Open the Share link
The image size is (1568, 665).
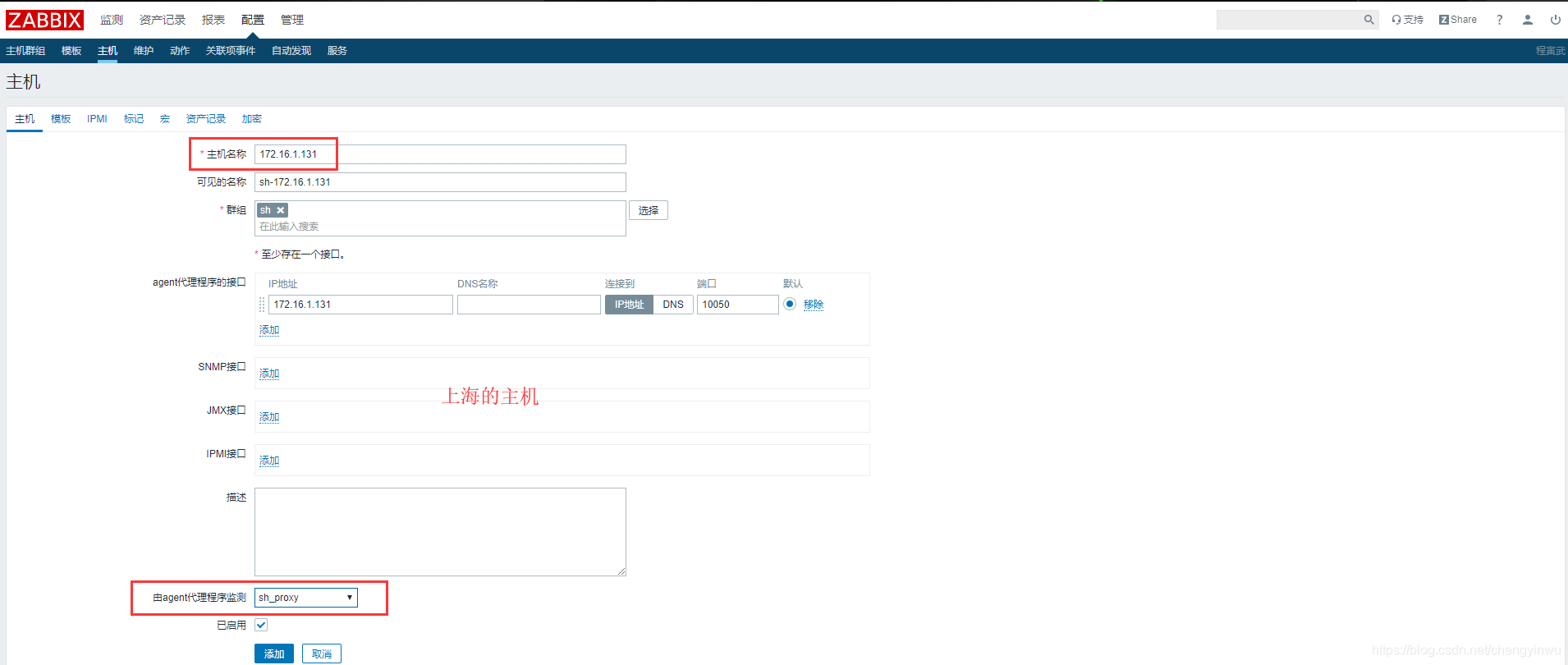point(1457,20)
